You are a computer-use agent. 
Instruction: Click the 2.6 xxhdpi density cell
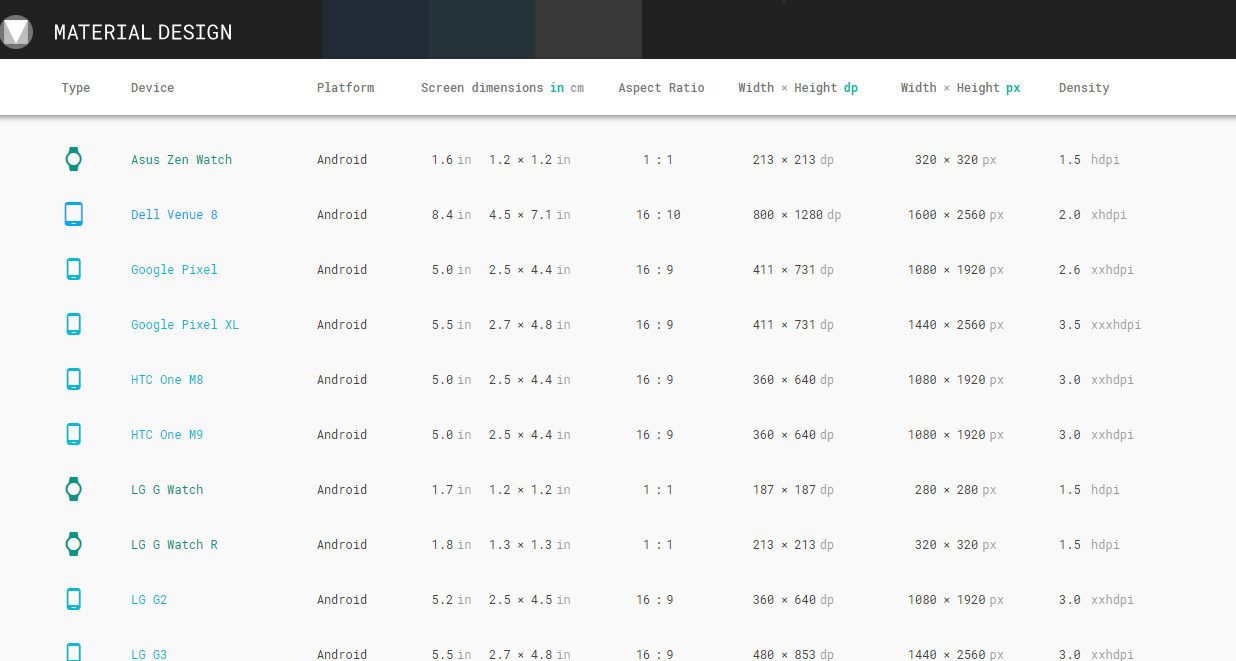click(x=1096, y=270)
